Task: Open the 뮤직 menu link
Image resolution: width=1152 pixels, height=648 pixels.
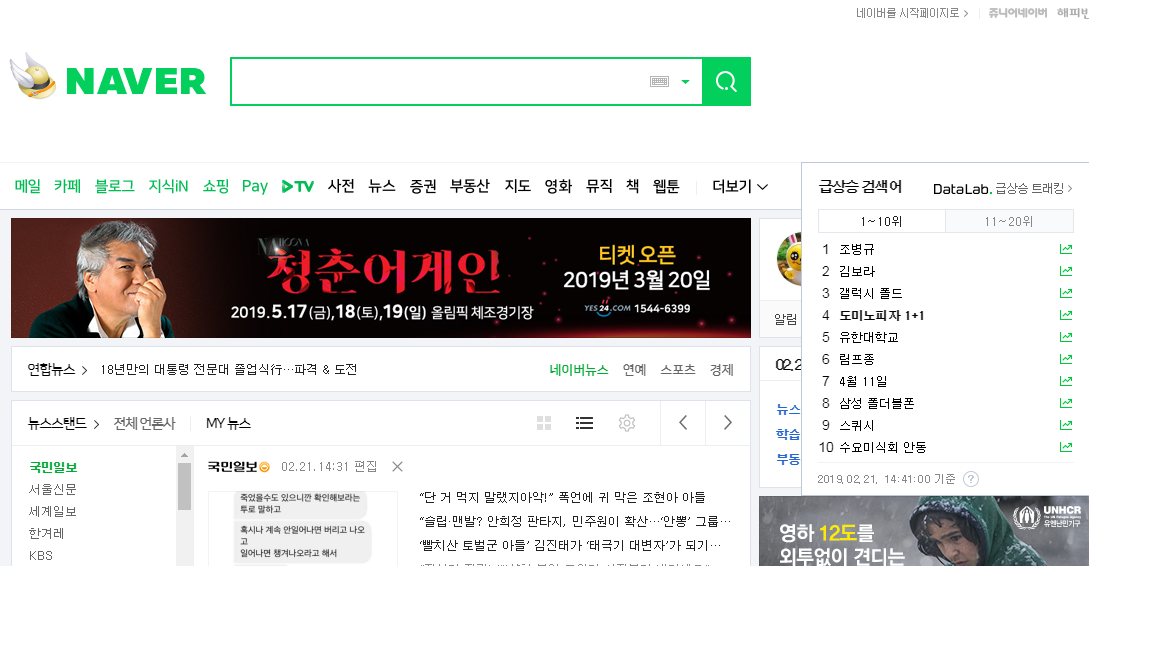Action: (599, 186)
